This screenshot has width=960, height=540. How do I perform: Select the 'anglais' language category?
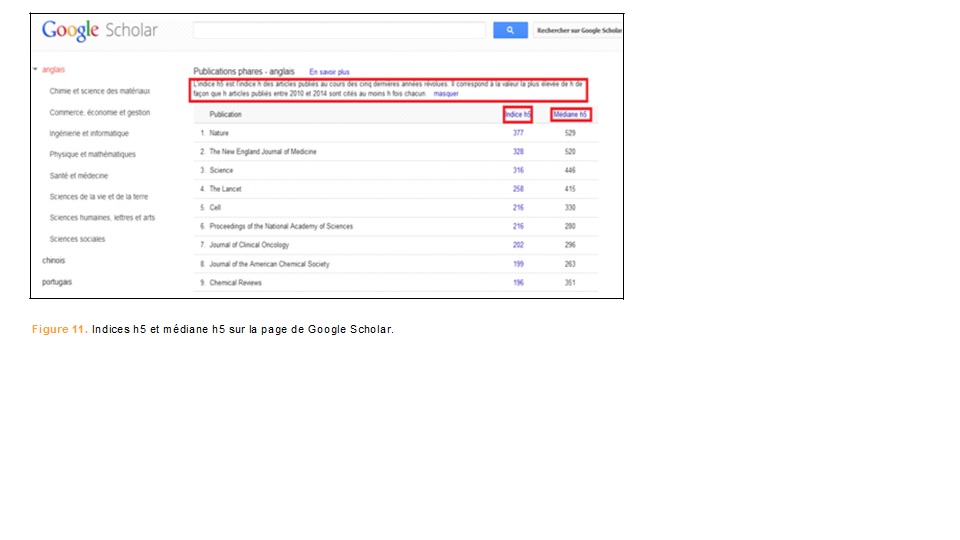(x=53, y=70)
